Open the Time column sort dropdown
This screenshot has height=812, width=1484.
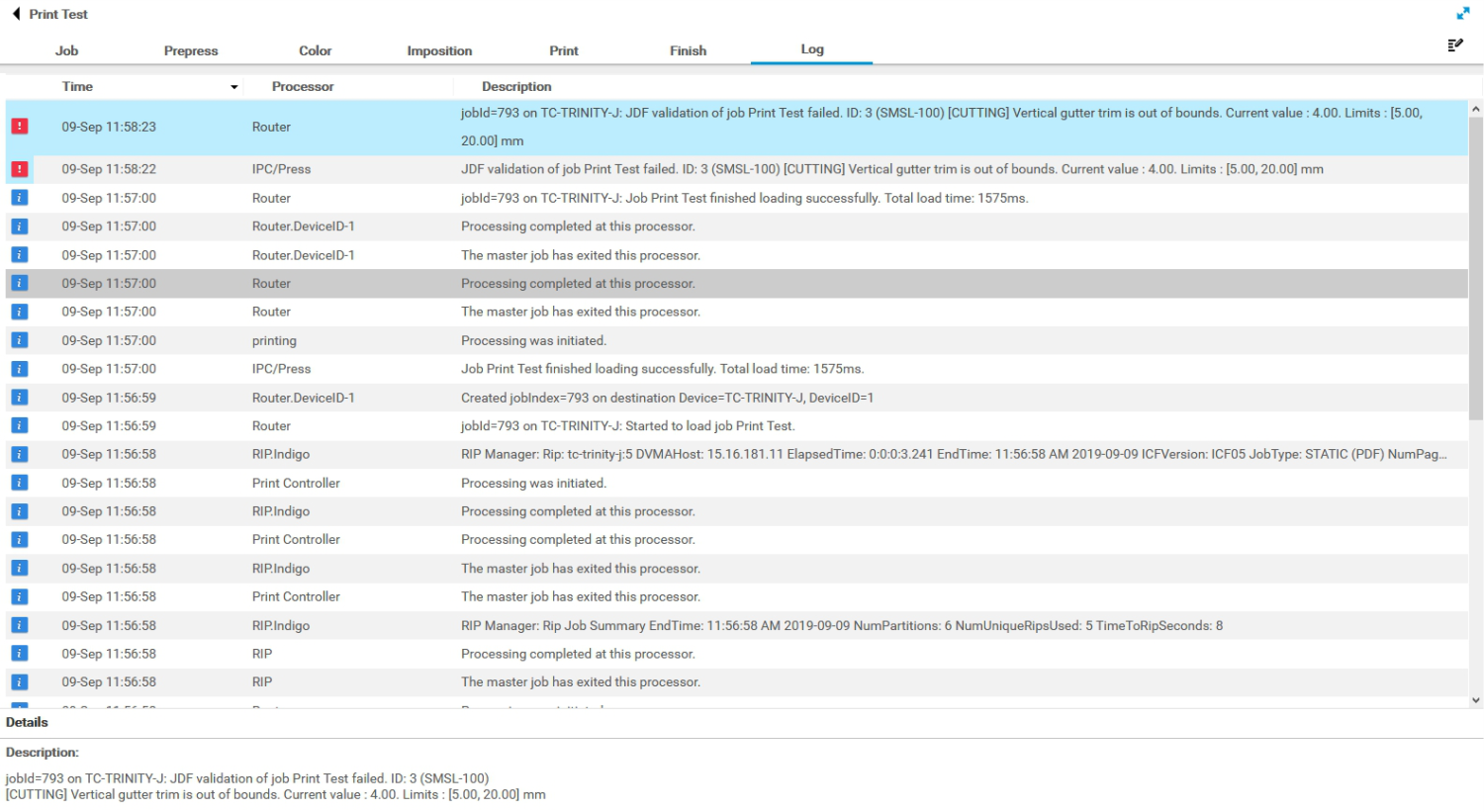pos(234,86)
